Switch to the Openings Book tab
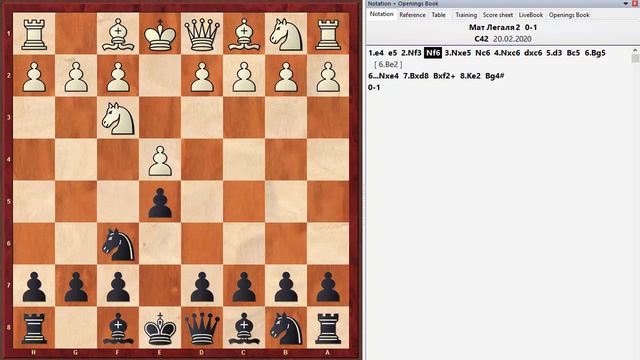Viewport: 640px width, 360px height. coord(569,15)
